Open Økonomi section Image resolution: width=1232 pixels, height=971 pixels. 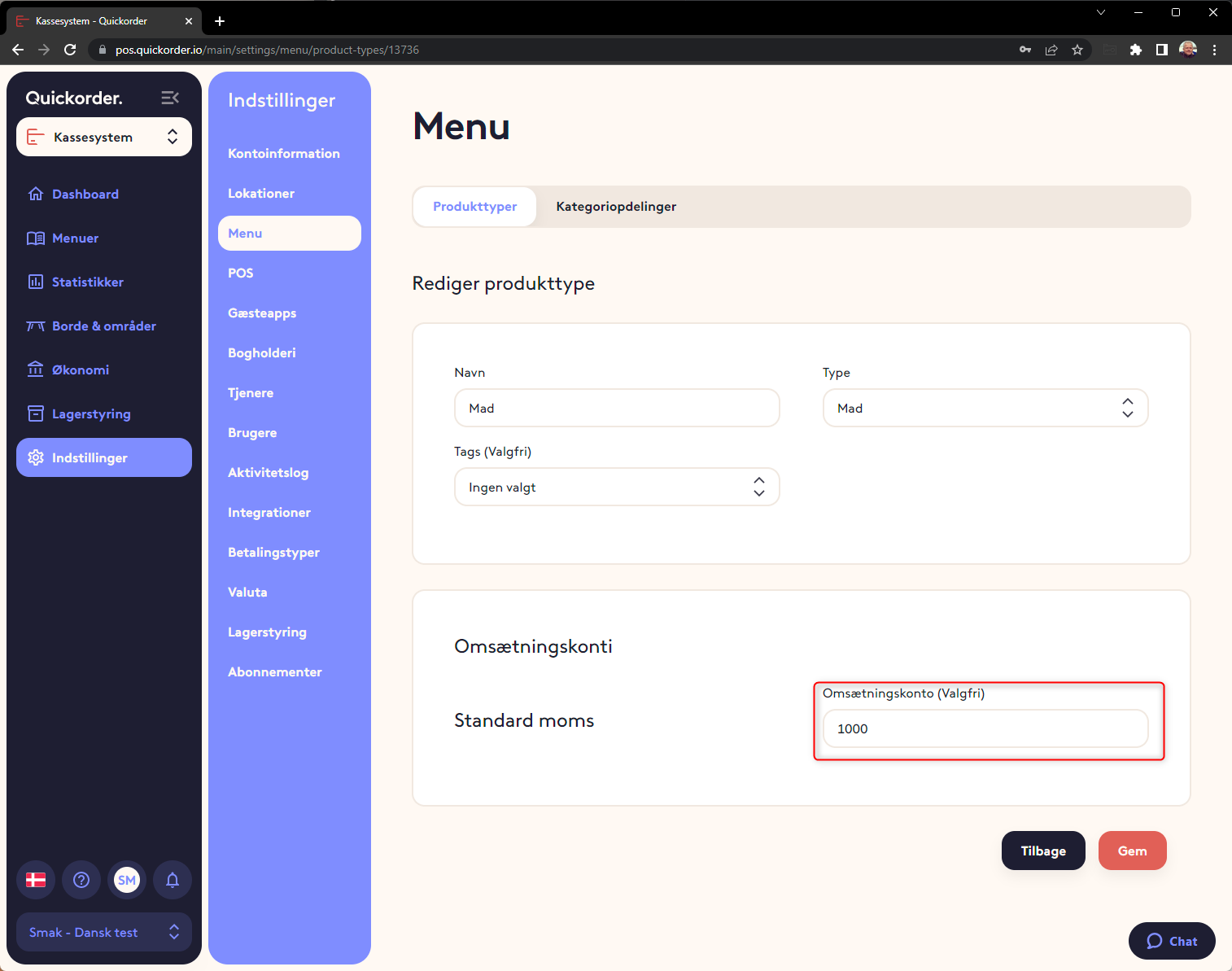104,370
